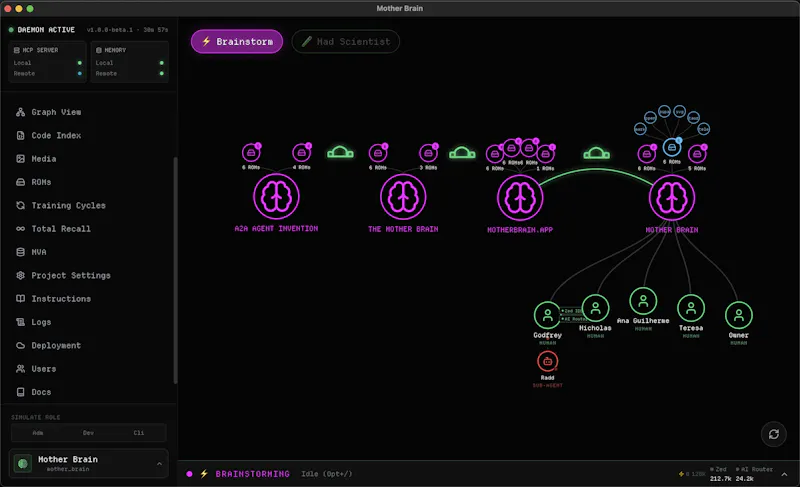
Task: Click the Users people icon
Action: tap(20, 369)
